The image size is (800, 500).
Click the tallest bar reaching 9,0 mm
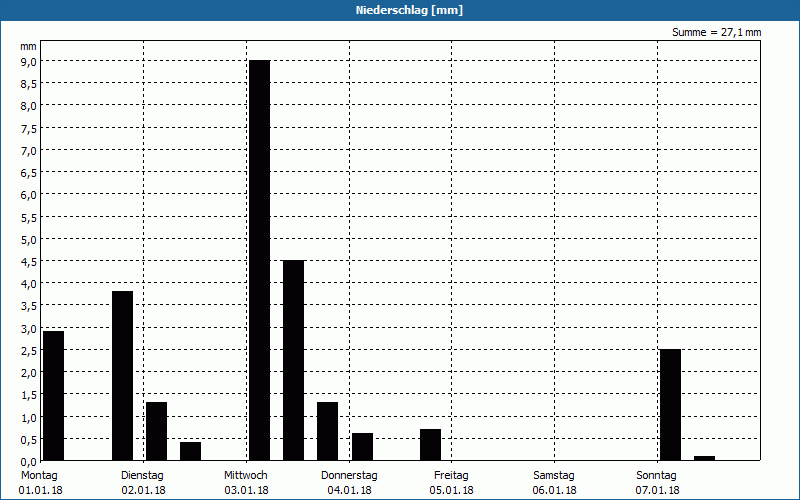tap(259, 260)
